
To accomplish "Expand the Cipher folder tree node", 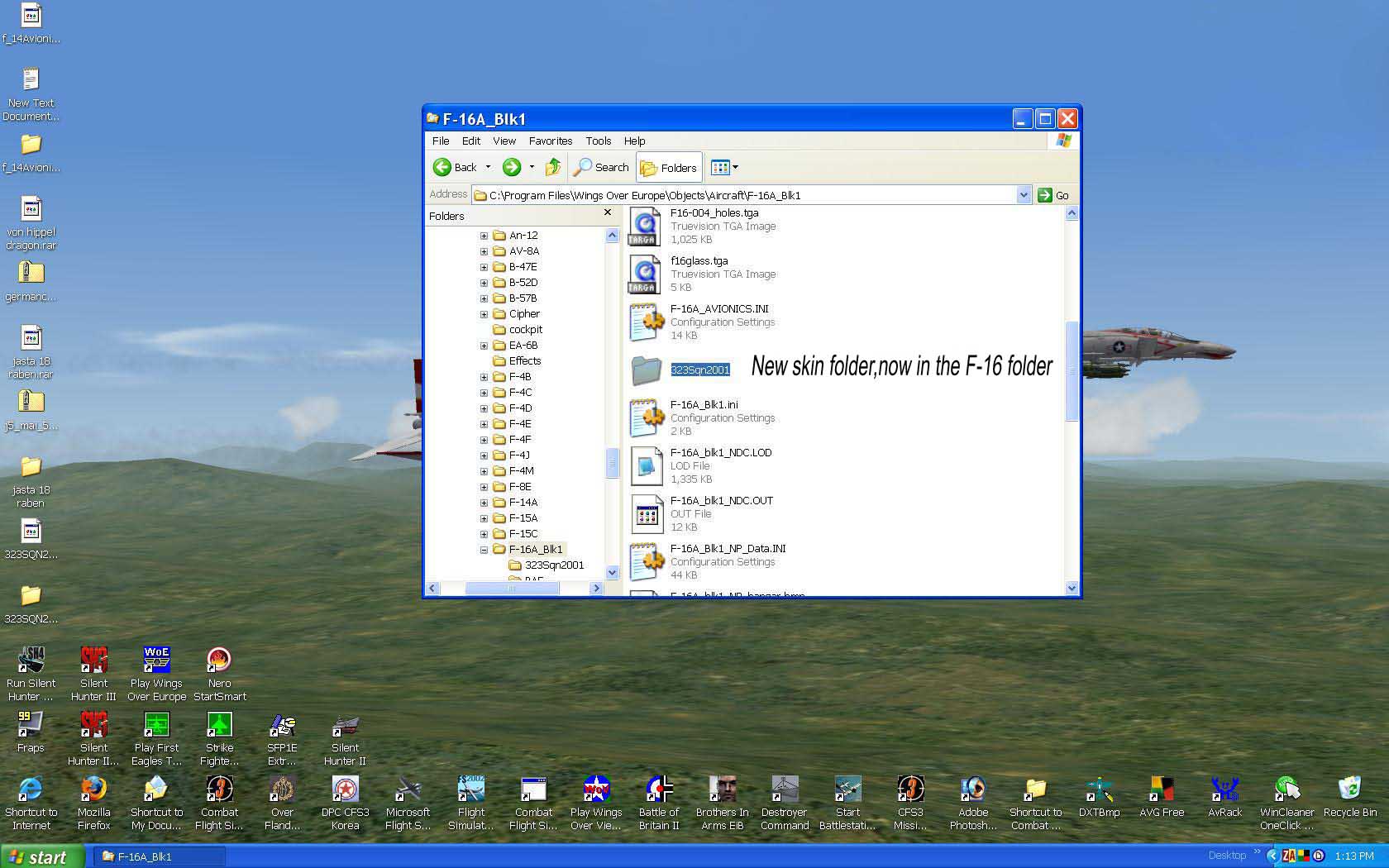I will coord(484,314).
